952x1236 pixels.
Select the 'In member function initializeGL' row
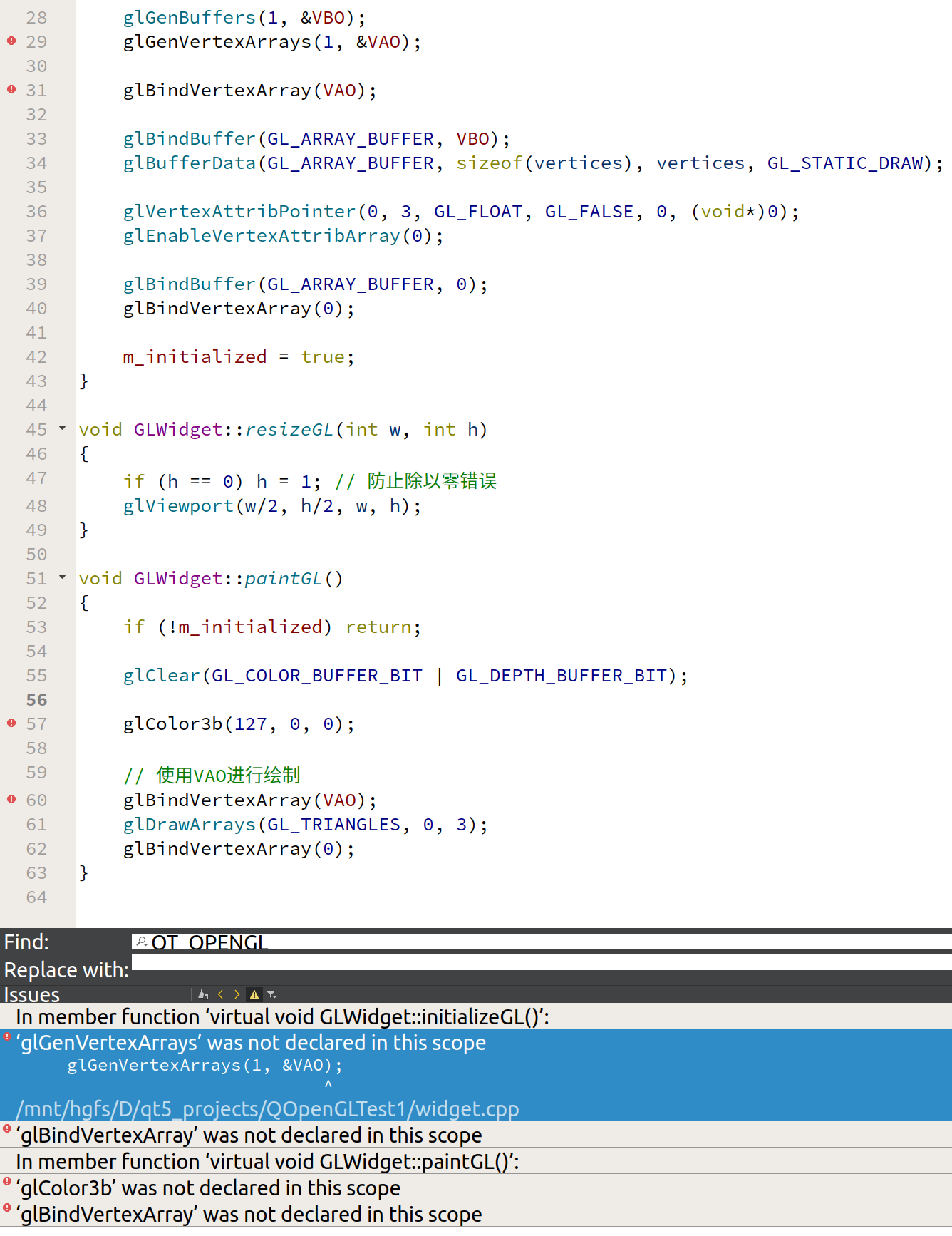tap(476, 1016)
